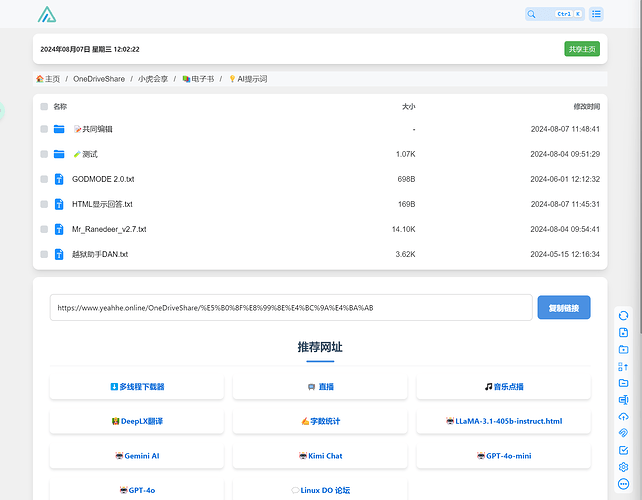Click the file icon of HTML显示回答.txt

click(x=59, y=204)
